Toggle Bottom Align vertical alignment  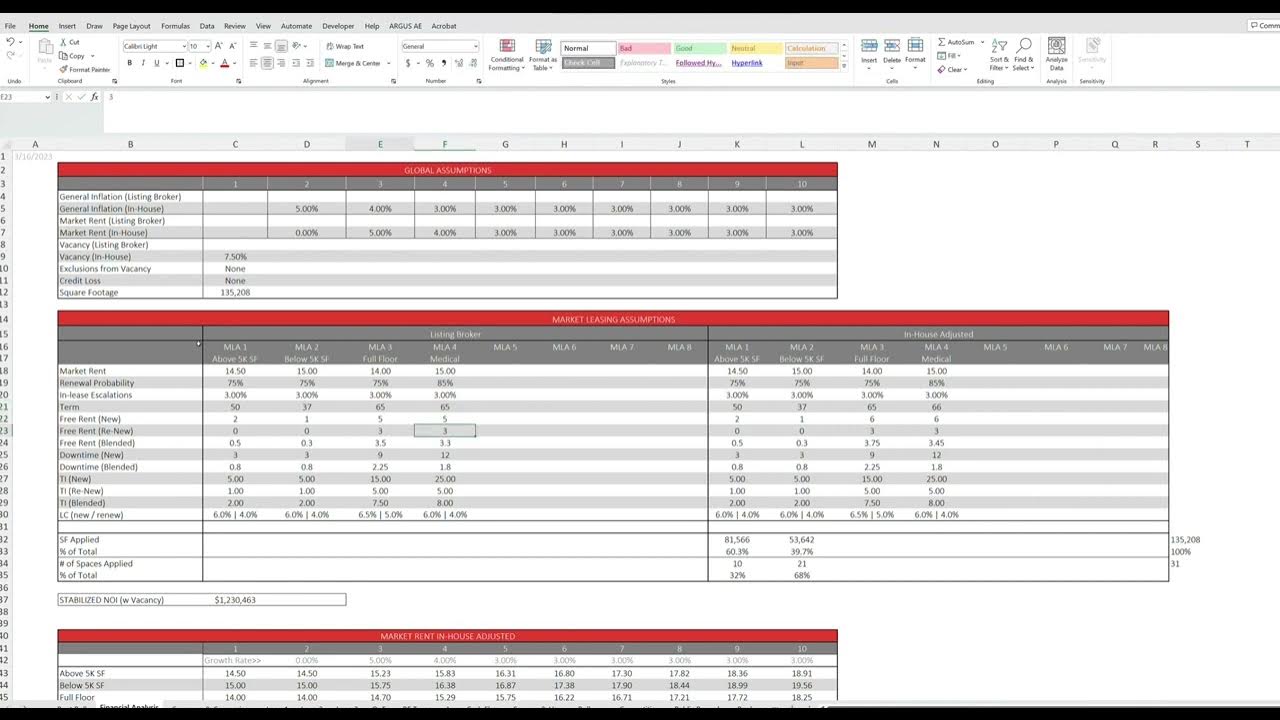(x=281, y=46)
